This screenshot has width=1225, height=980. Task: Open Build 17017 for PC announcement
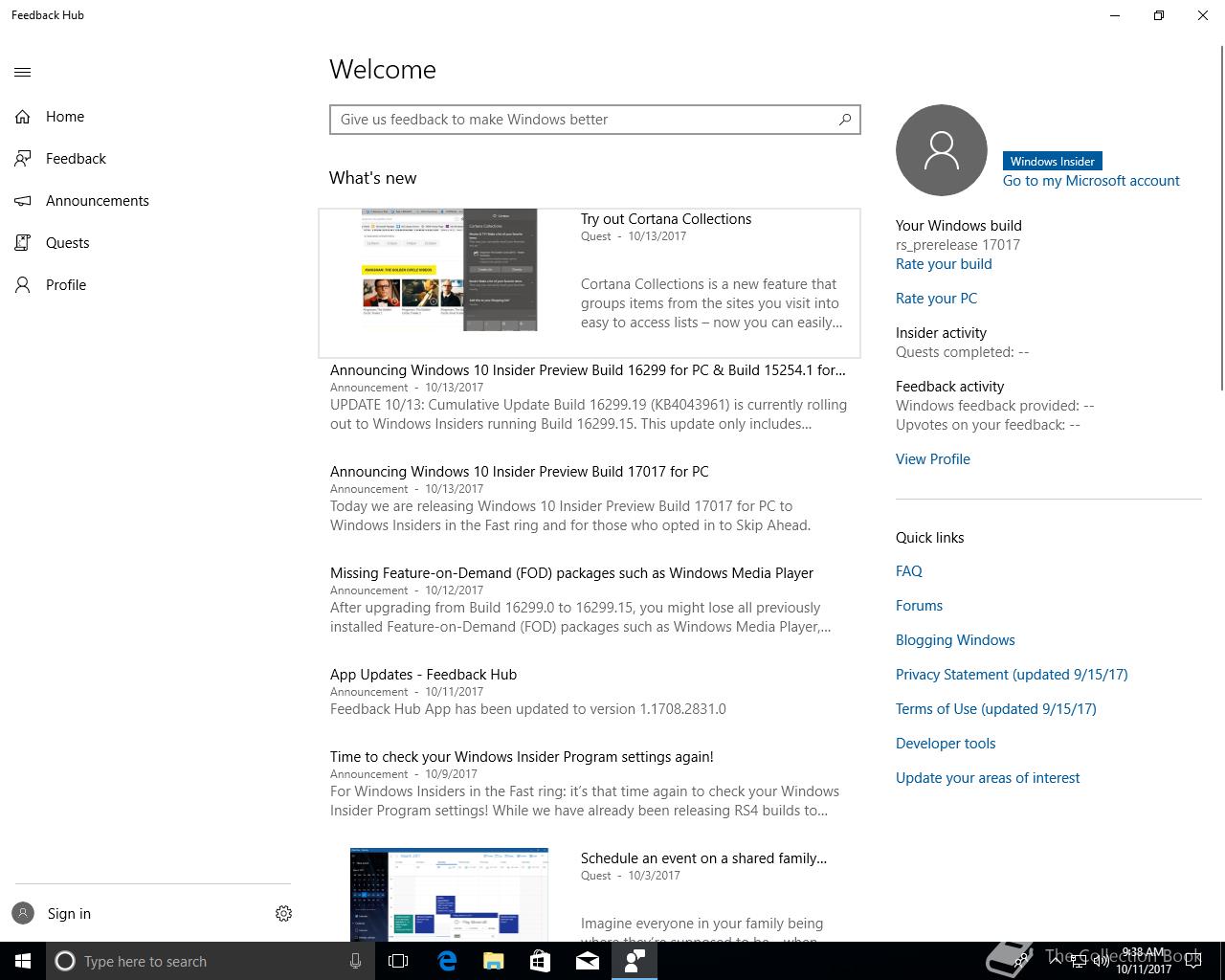pos(520,472)
